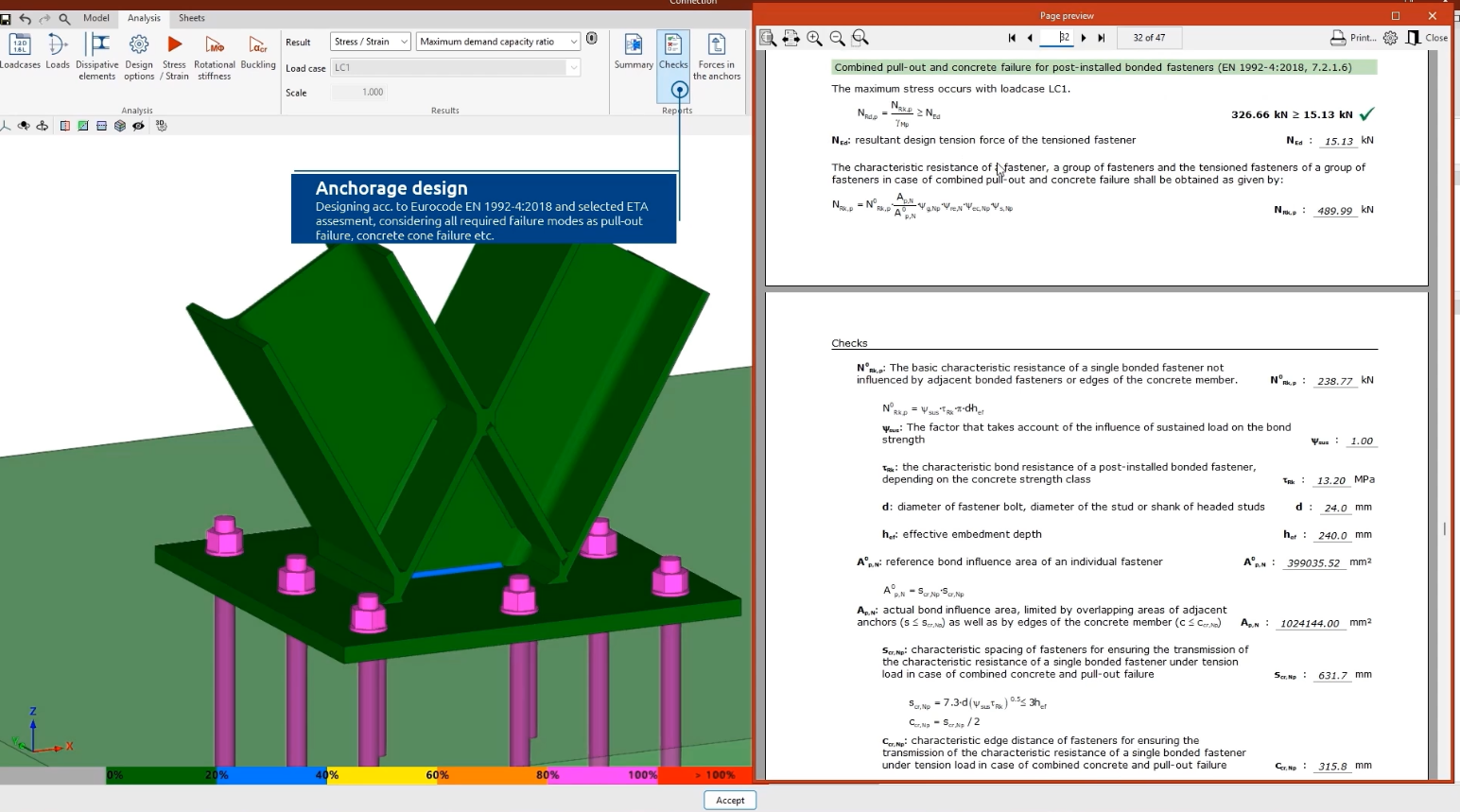Go to the previous report page
This screenshot has width=1460, height=812.
click(1030, 38)
